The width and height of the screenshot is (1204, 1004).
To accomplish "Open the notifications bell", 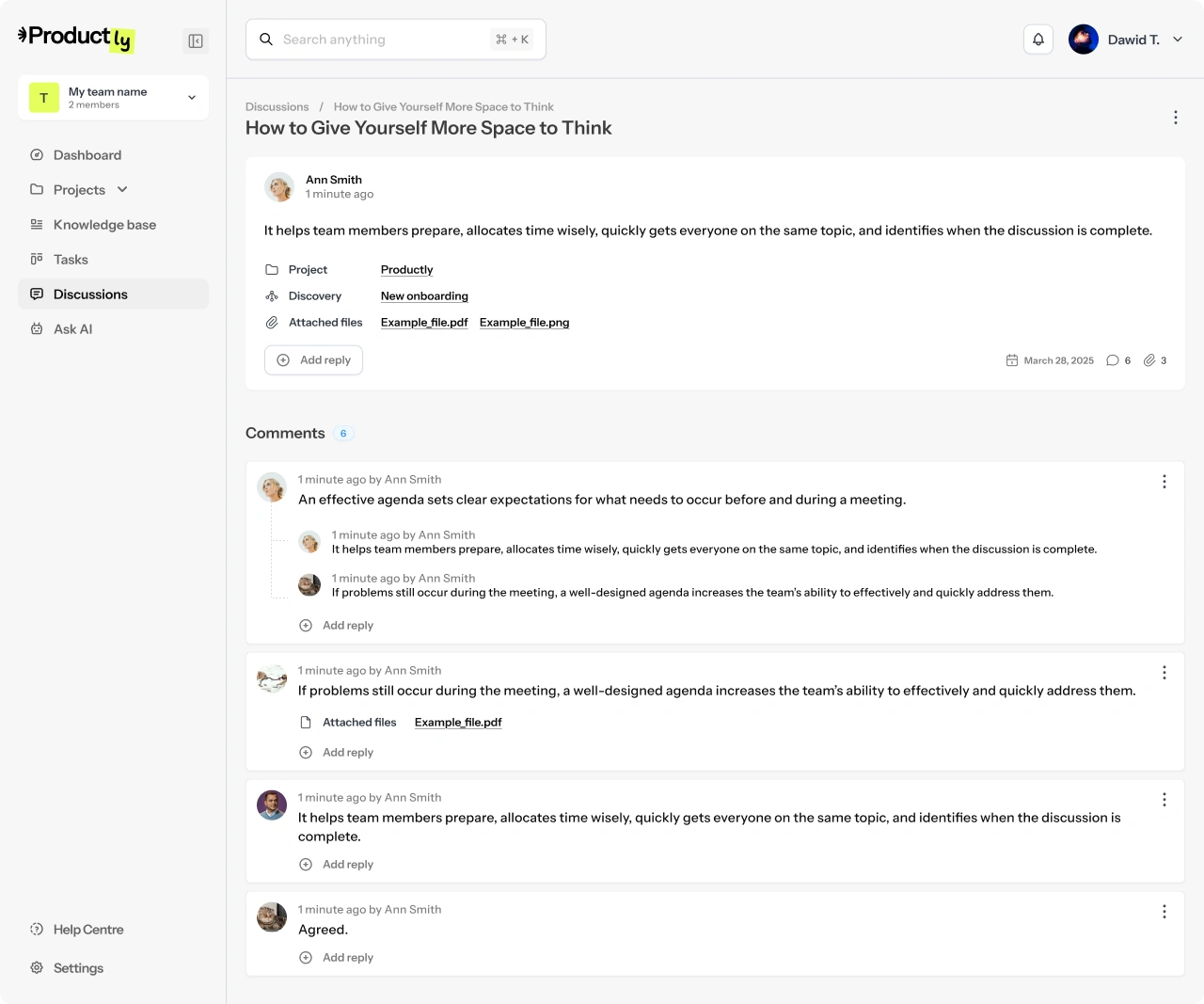I will point(1038,40).
